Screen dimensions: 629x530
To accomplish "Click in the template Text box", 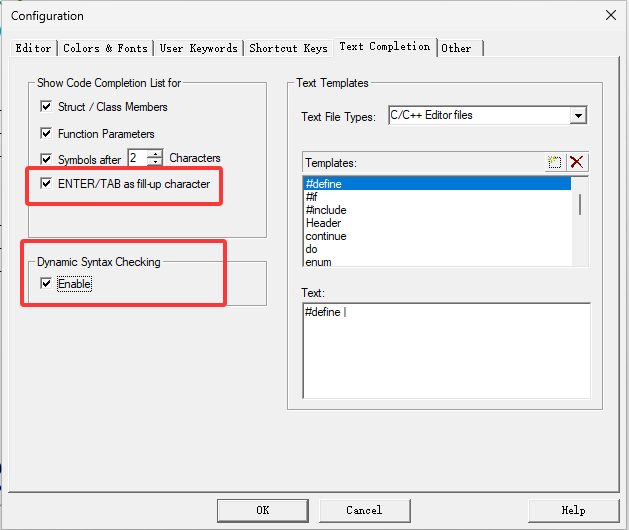I will pos(446,351).
